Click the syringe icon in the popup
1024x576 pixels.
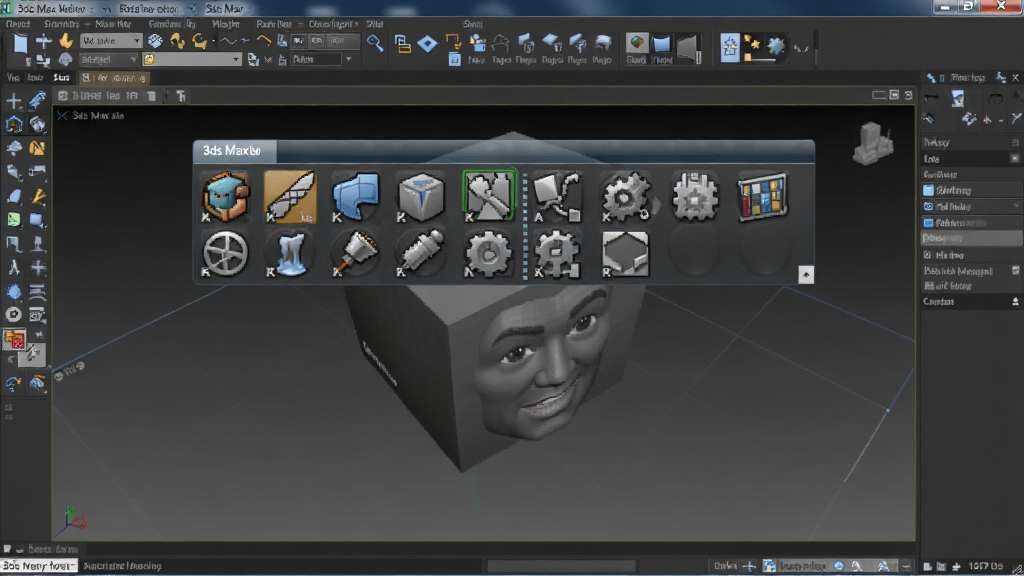pyautogui.click(x=421, y=253)
